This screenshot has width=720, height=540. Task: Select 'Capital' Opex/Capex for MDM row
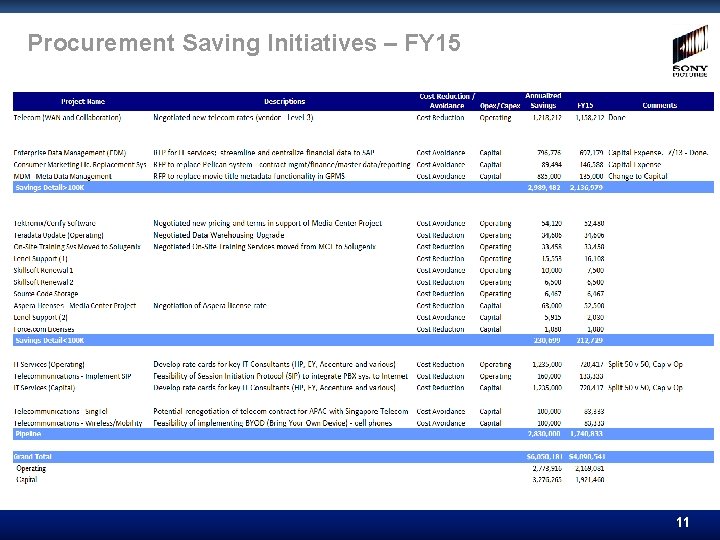[x=490, y=176]
